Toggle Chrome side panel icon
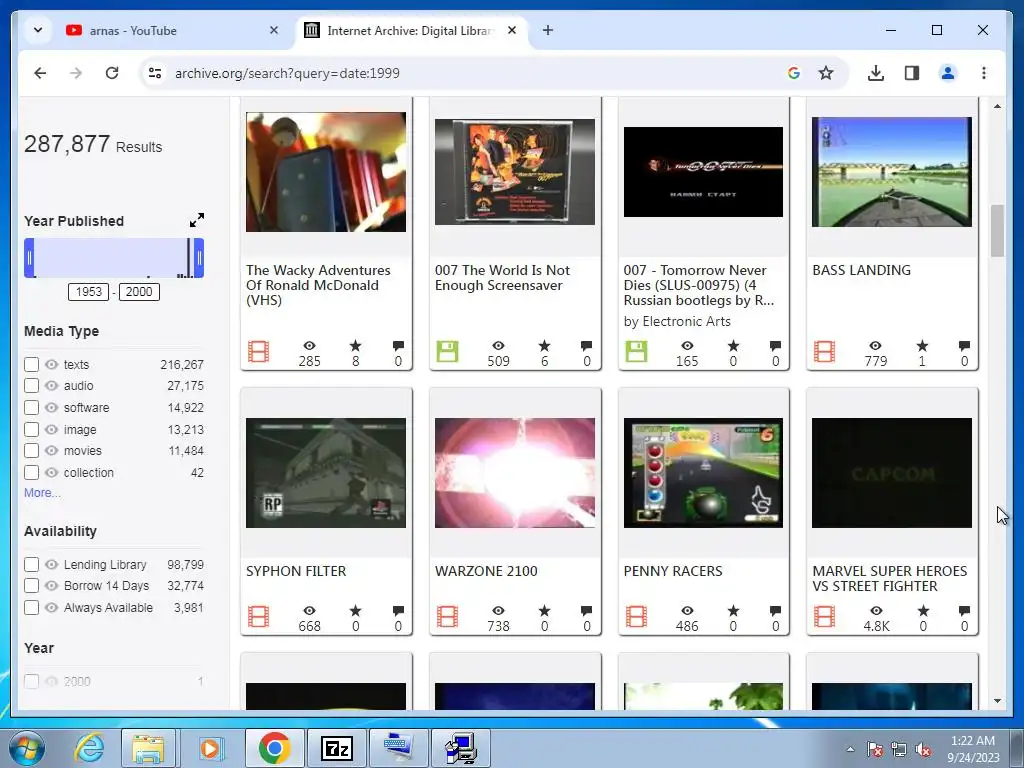 click(x=912, y=73)
